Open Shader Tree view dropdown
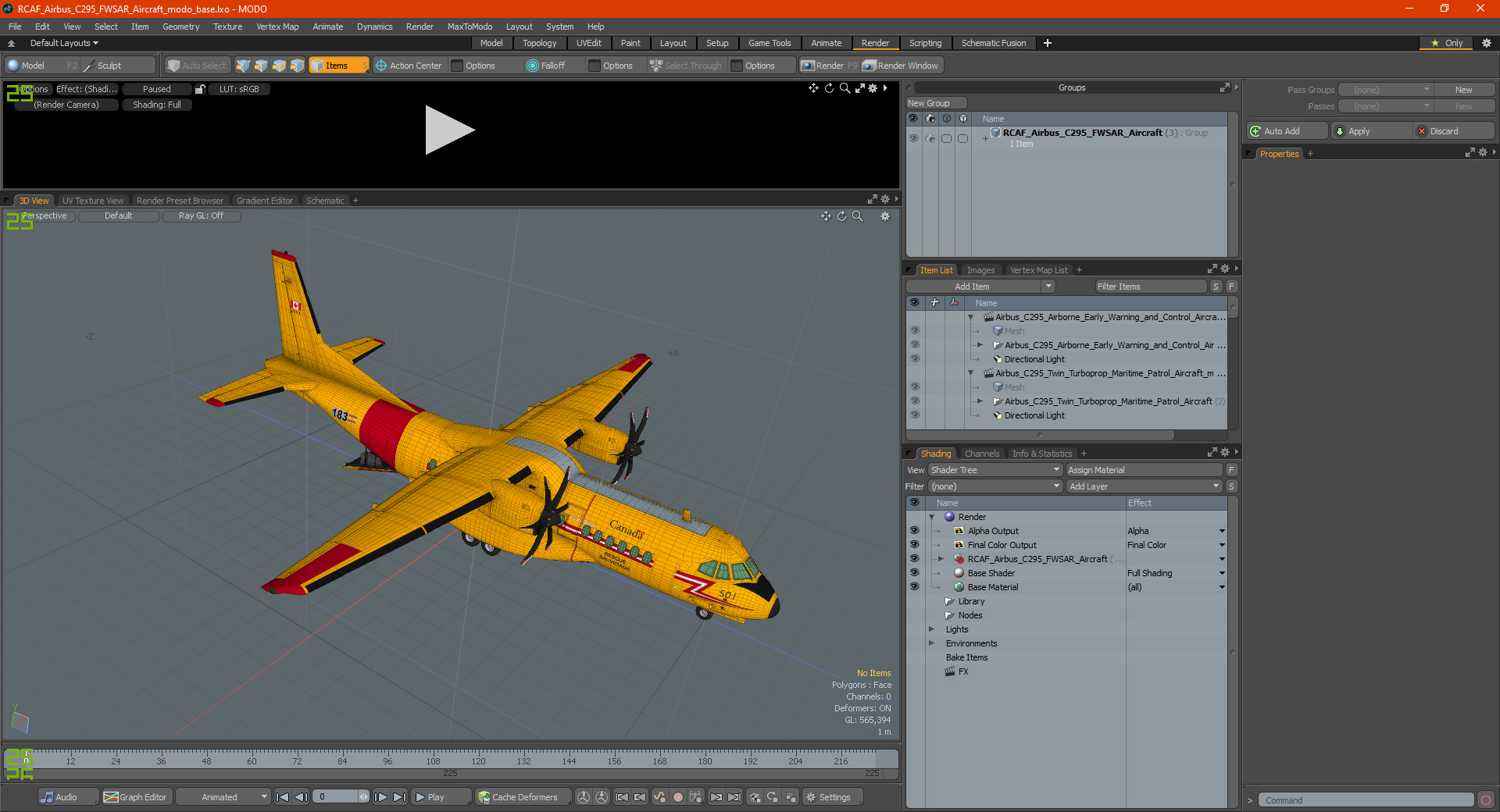This screenshot has height=812, width=1500. click(x=995, y=470)
